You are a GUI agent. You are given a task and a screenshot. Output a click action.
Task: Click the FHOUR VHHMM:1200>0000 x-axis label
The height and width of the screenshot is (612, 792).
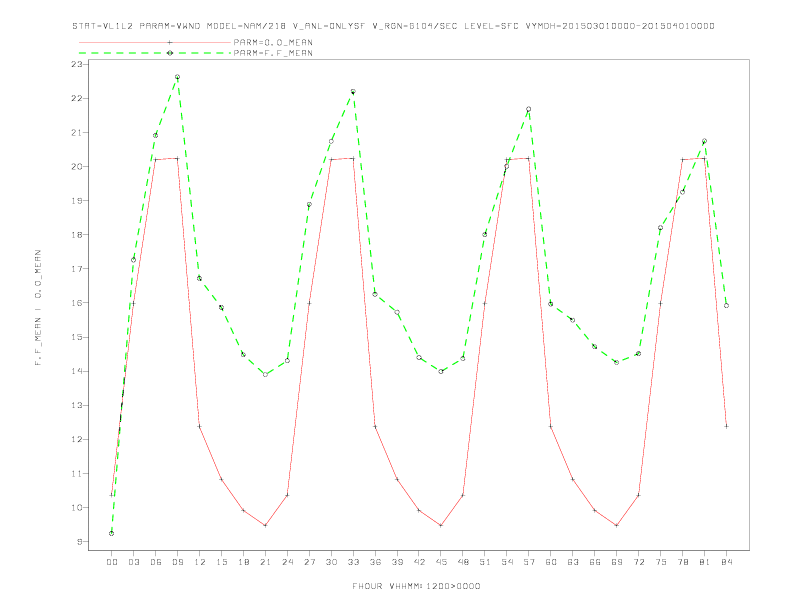coord(416,586)
